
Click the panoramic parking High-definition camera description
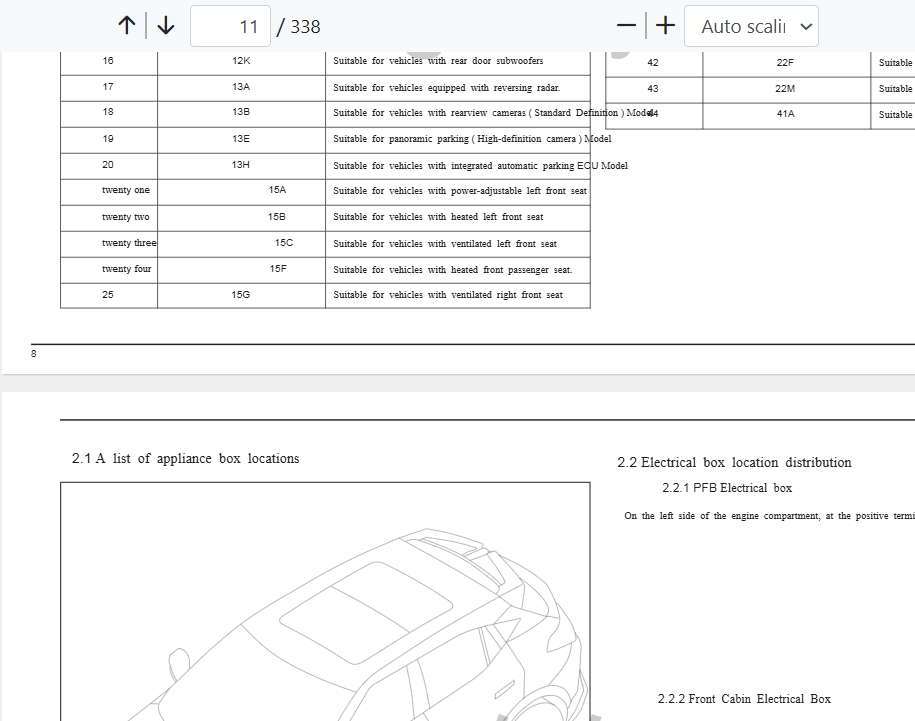472,139
